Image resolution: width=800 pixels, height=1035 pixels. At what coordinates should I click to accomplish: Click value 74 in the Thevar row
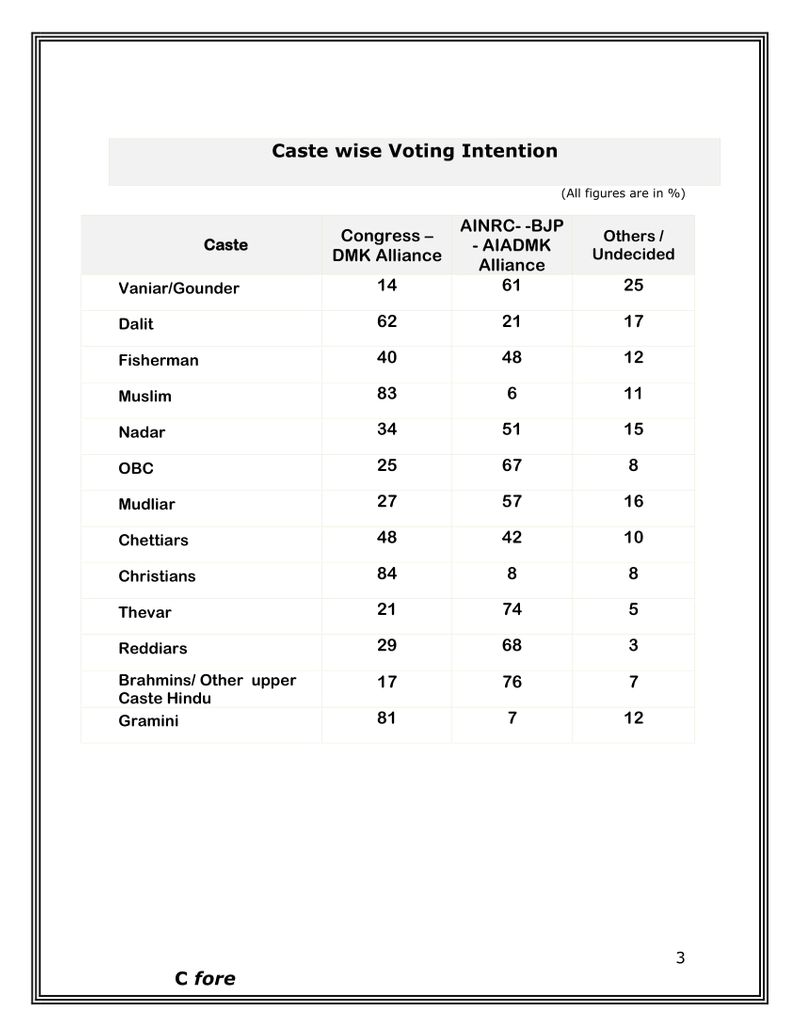[x=512, y=610]
